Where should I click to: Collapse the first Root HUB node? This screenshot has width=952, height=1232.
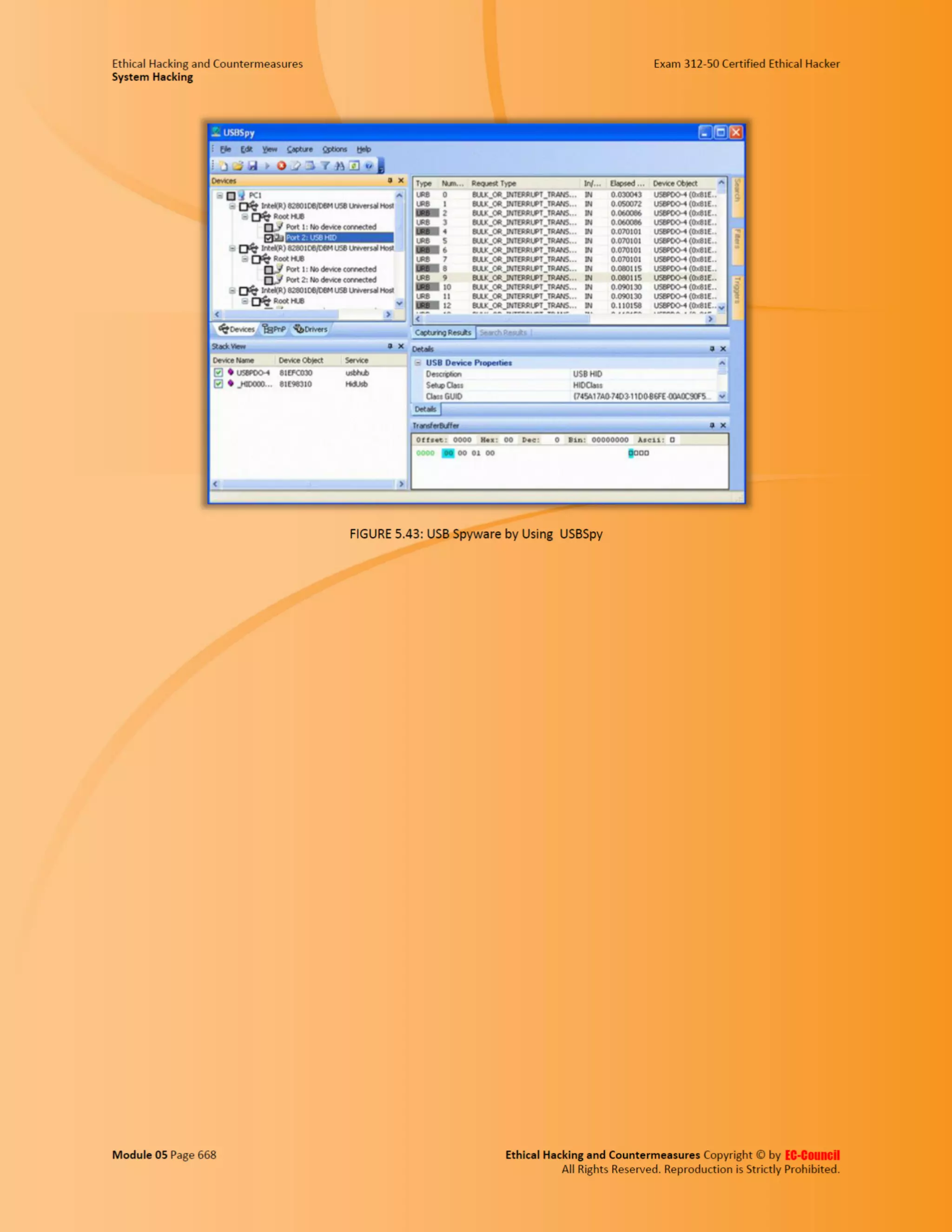(x=244, y=217)
